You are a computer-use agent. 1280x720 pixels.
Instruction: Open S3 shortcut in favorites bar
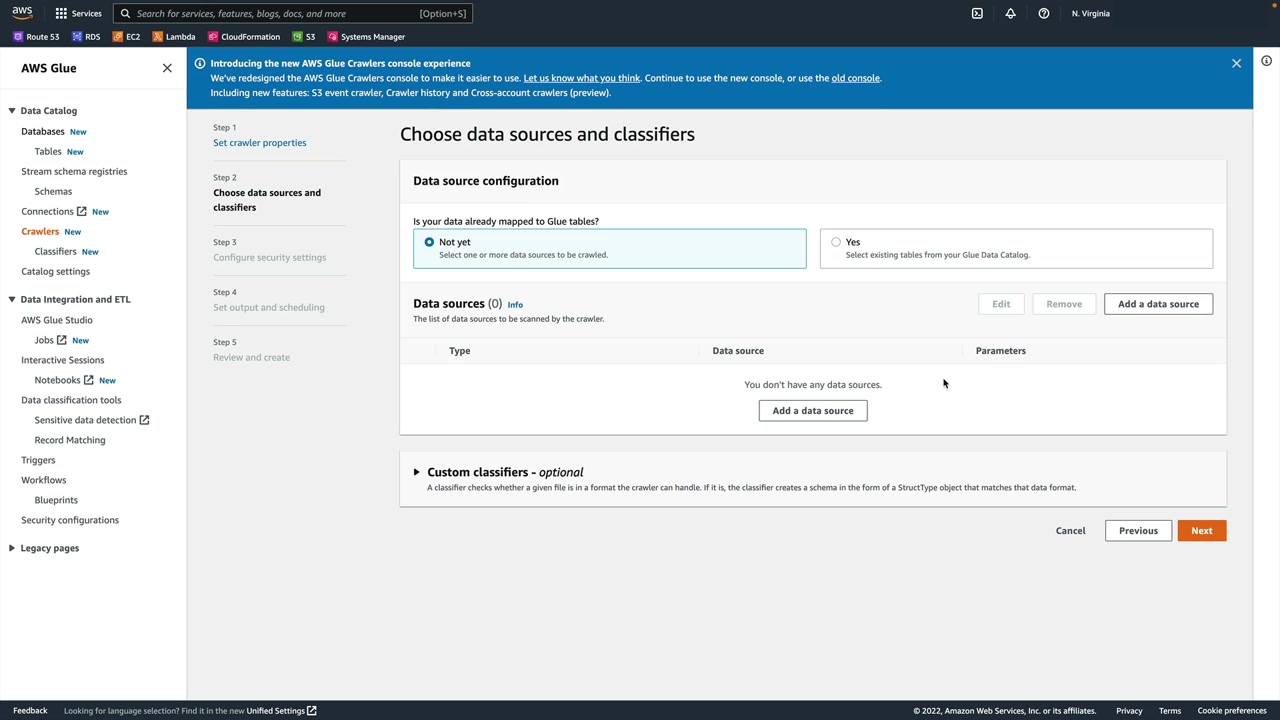(x=304, y=37)
